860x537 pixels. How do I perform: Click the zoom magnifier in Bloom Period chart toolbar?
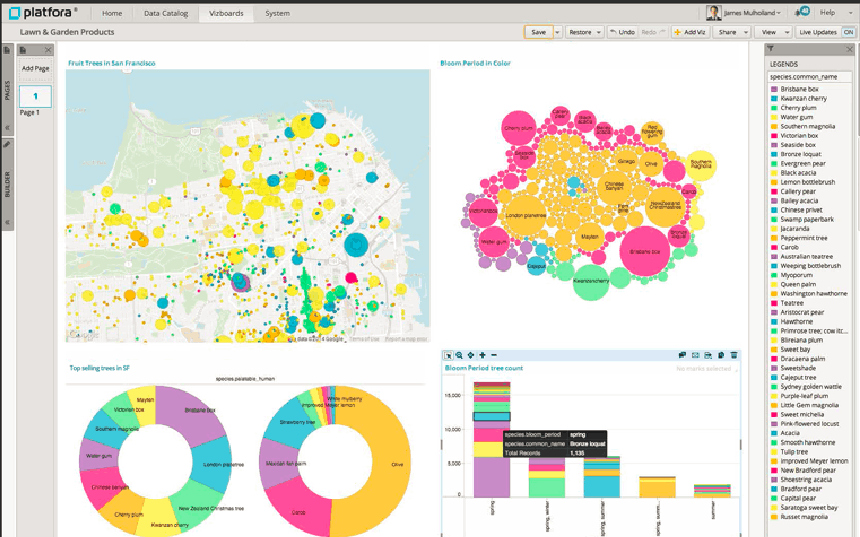pyautogui.click(x=459, y=355)
